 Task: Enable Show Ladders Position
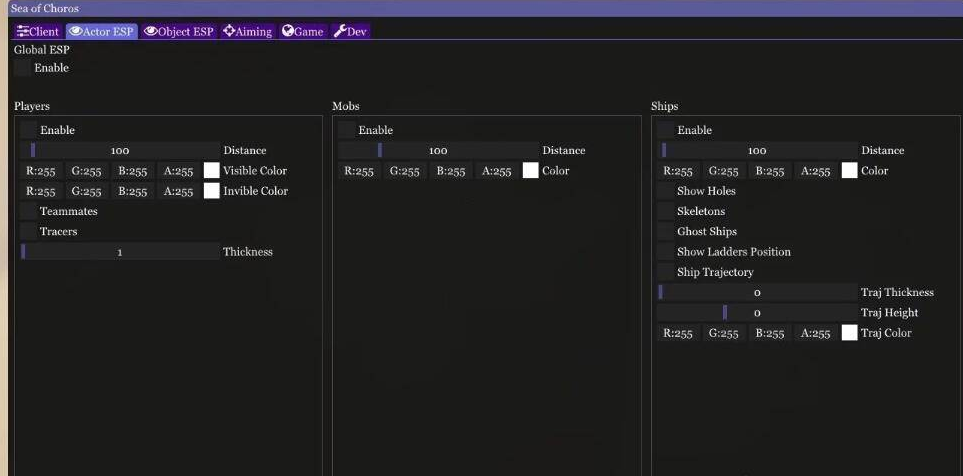[665, 252]
